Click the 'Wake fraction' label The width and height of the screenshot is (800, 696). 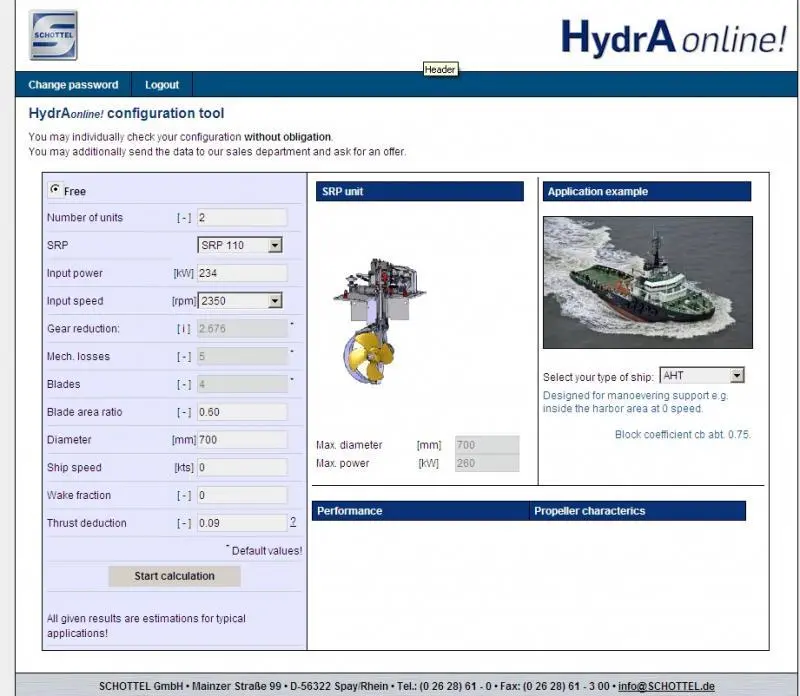click(x=79, y=495)
